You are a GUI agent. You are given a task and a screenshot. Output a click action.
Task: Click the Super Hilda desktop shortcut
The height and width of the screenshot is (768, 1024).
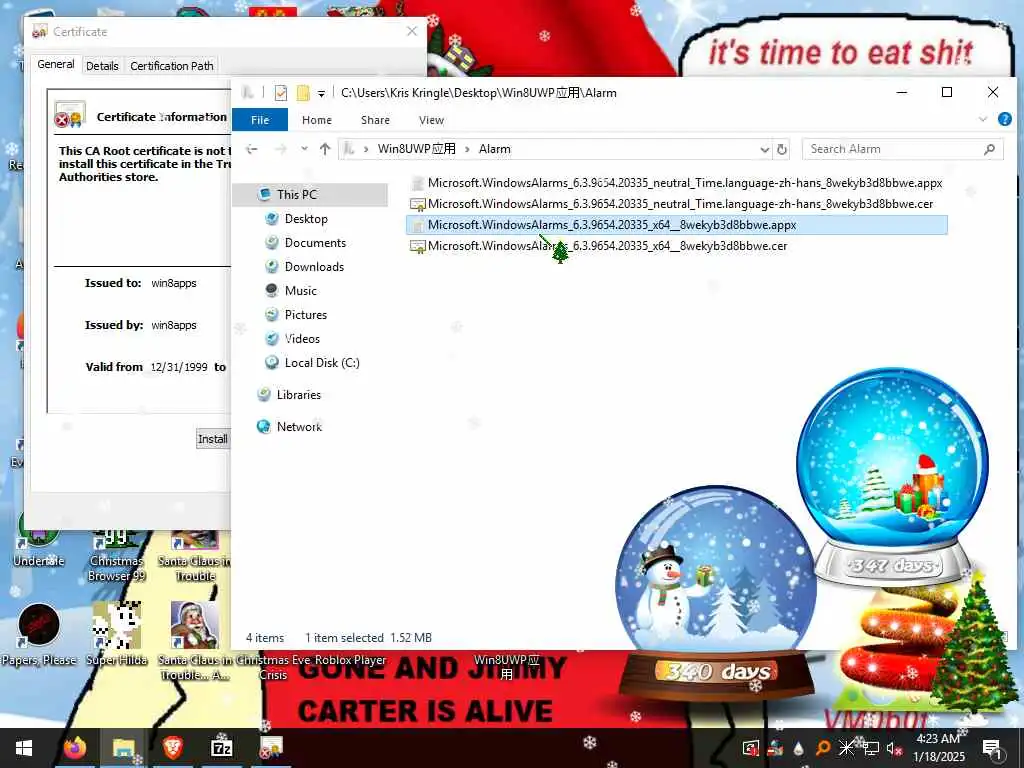click(x=117, y=633)
